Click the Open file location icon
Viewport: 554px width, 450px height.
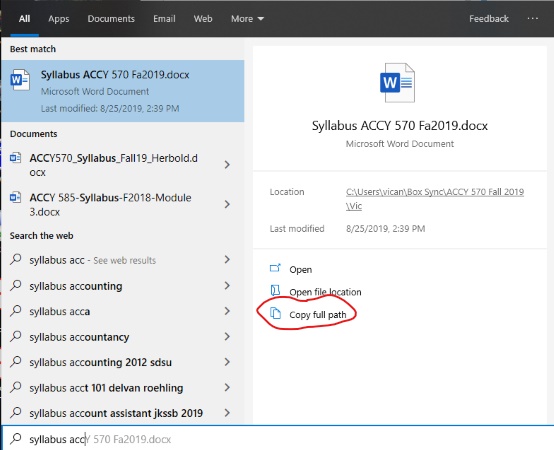[x=275, y=291]
